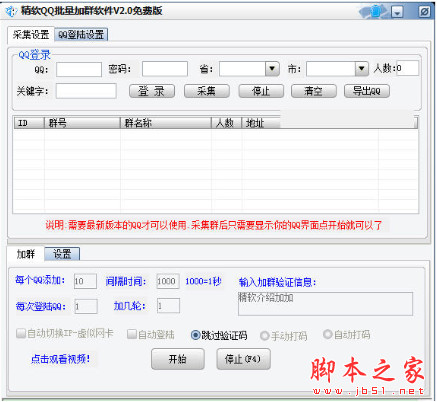
Task: Minimize window with the down-arrow button
Action: click(x=397, y=12)
